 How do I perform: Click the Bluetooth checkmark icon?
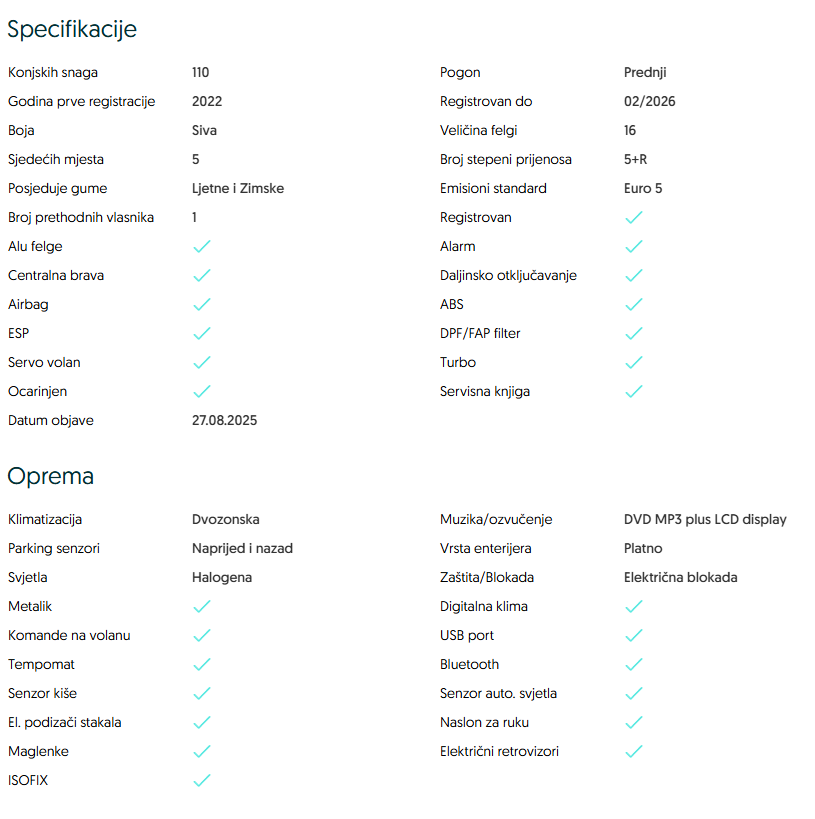(x=633, y=664)
